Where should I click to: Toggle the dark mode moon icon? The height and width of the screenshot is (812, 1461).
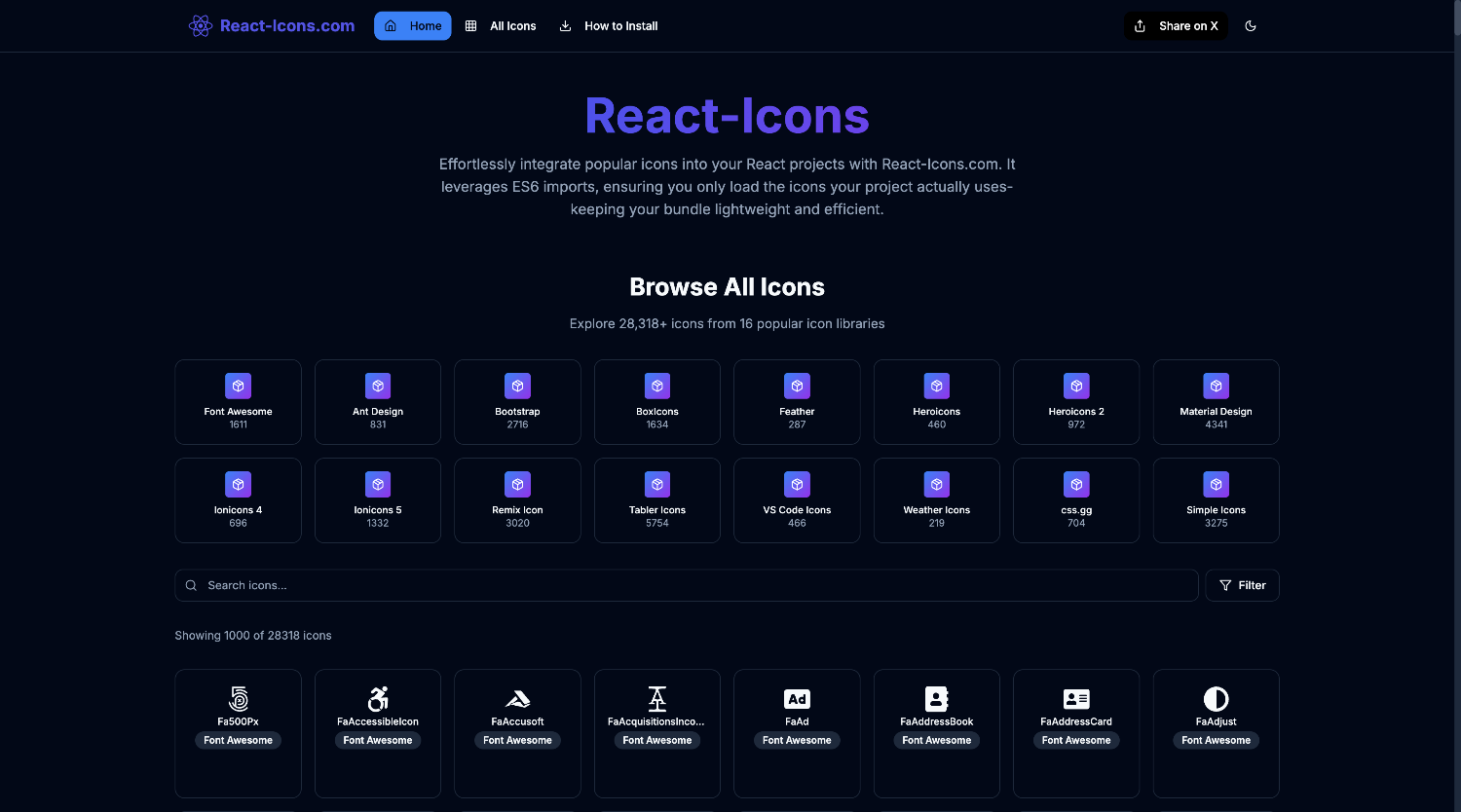[1251, 26]
